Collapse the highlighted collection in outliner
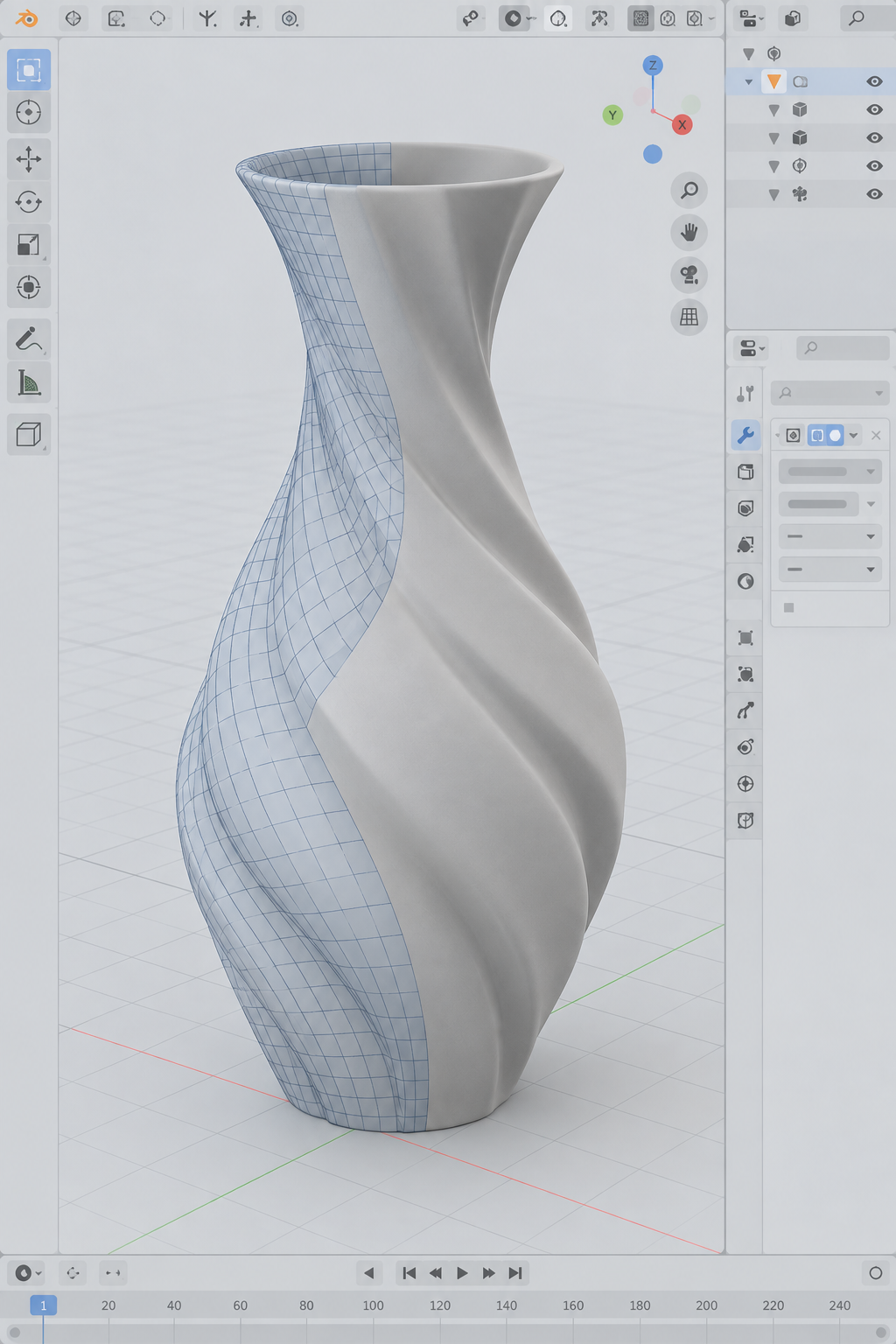Viewport: 896px width, 1344px height. (x=749, y=82)
